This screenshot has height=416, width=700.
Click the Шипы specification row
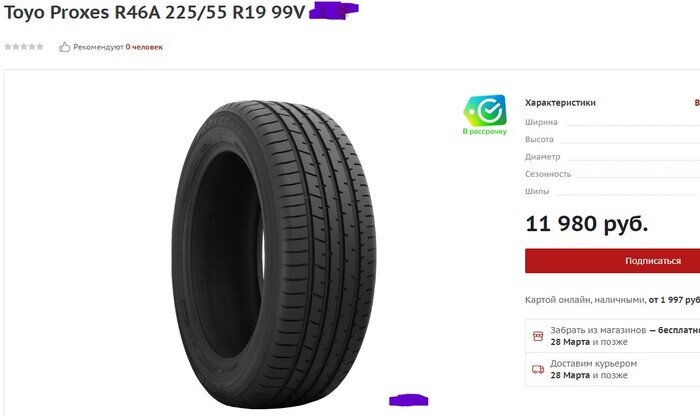(612, 191)
